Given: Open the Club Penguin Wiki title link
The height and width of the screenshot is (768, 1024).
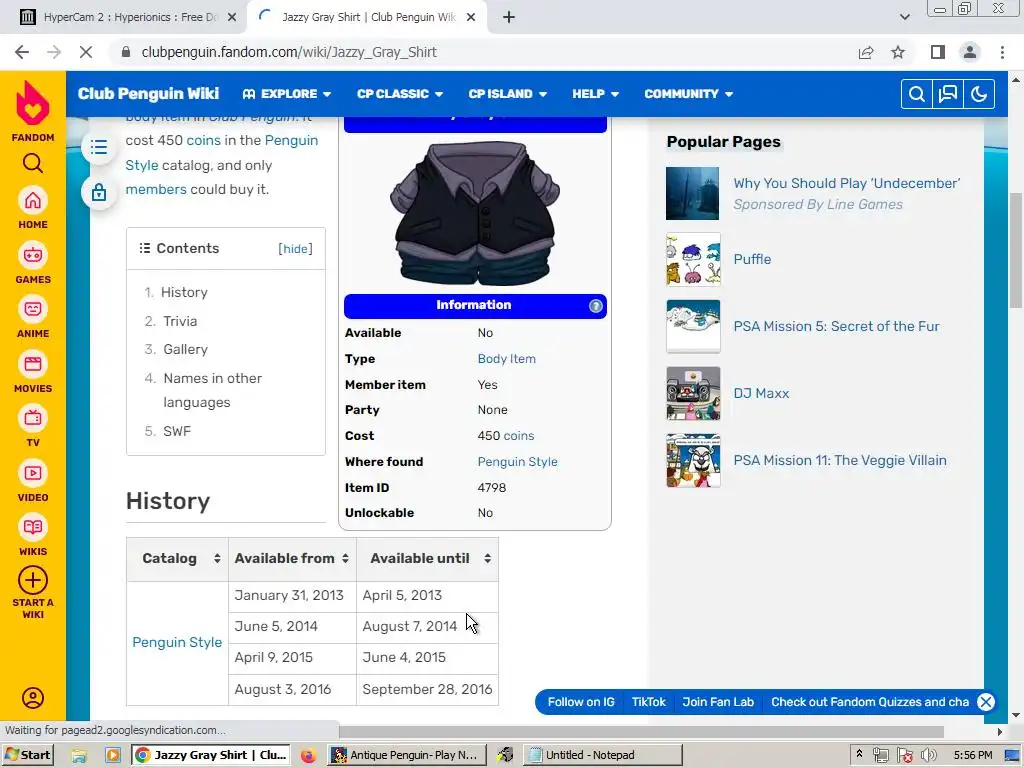Looking at the screenshot, I should pos(148,94).
